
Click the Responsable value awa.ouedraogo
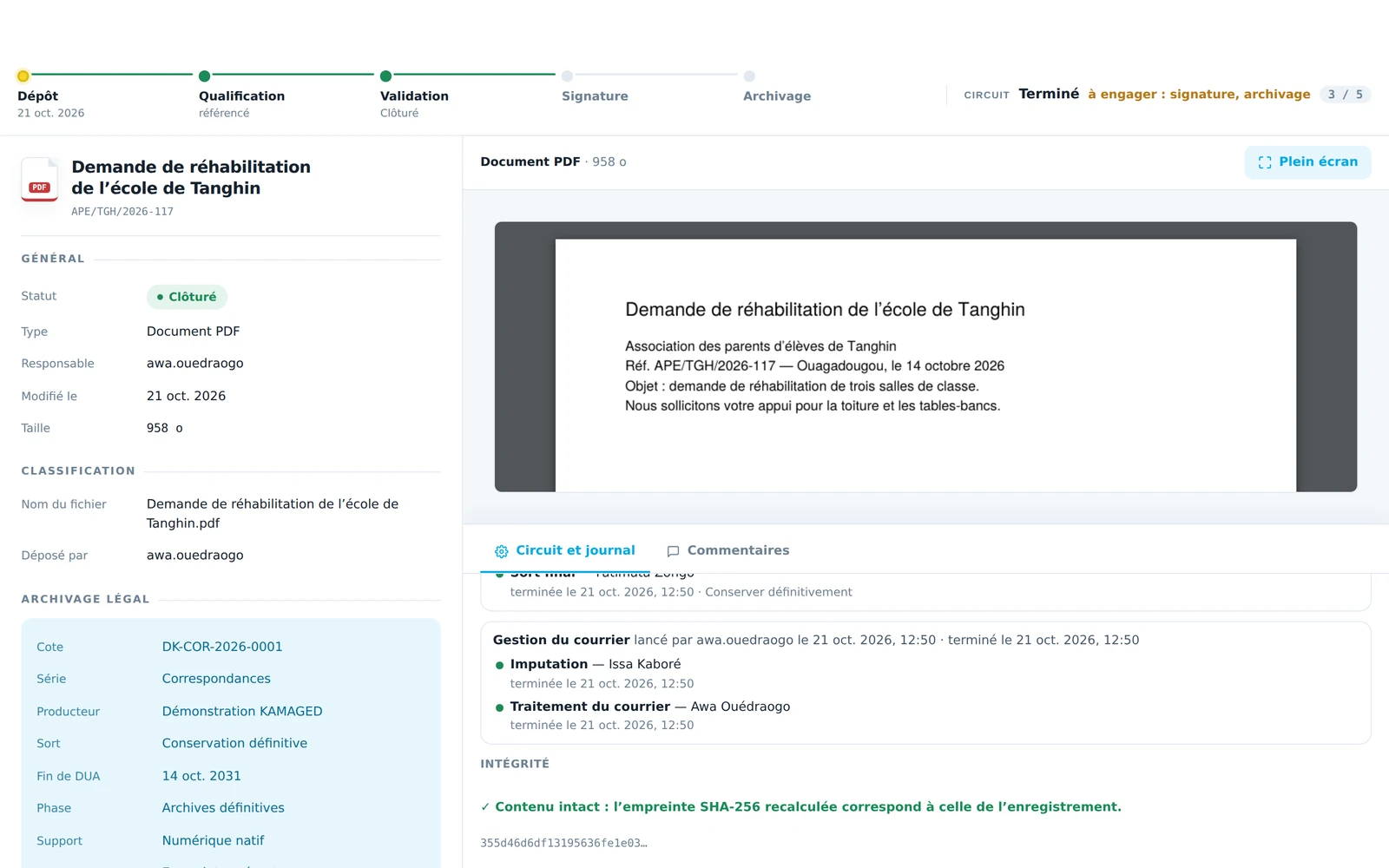195,364
